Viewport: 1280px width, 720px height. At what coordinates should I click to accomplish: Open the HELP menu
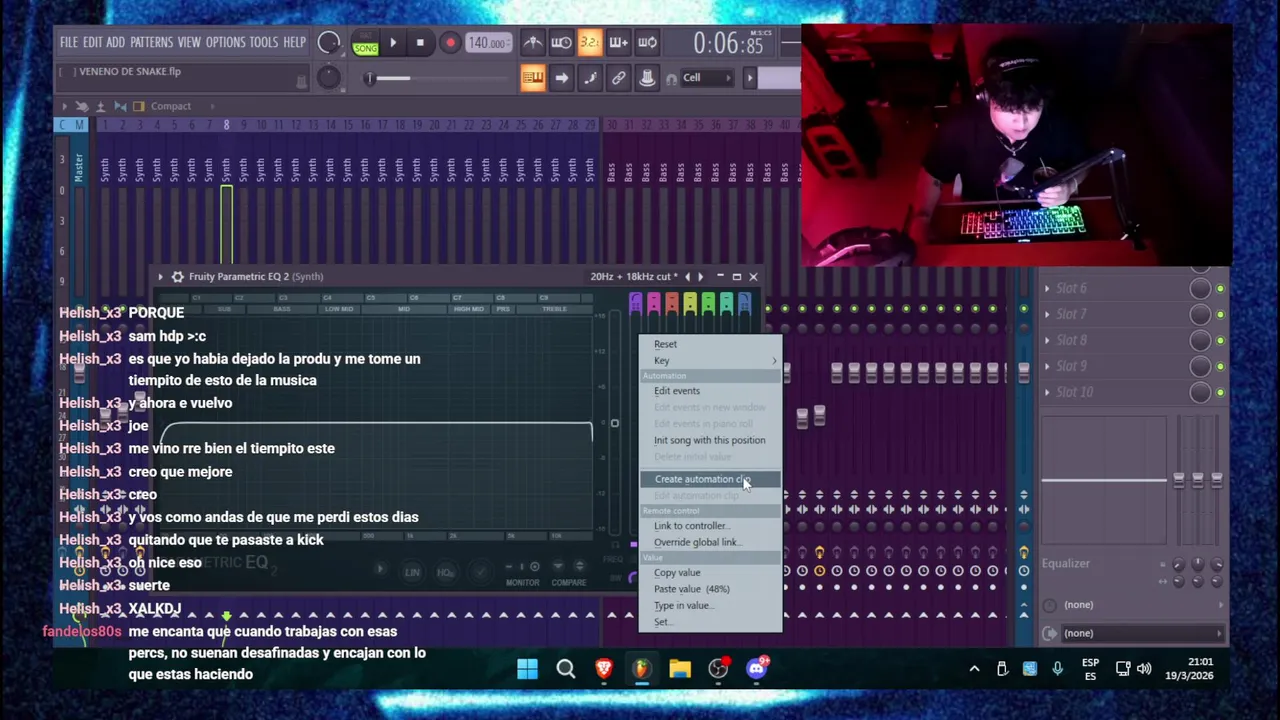pyautogui.click(x=294, y=43)
